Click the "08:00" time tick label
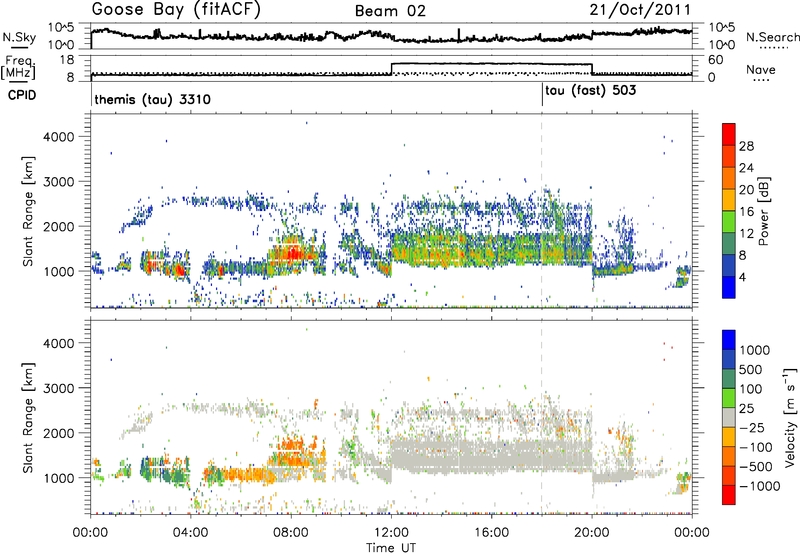Image resolution: width=800 pixels, height=554 pixels. pyautogui.click(x=291, y=533)
